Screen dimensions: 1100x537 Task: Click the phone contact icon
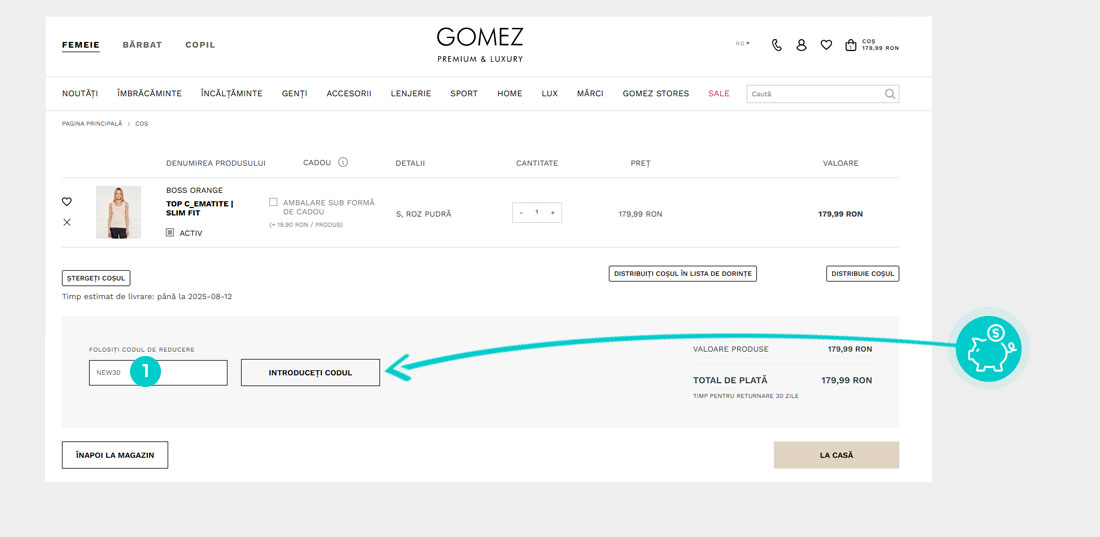click(x=777, y=45)
